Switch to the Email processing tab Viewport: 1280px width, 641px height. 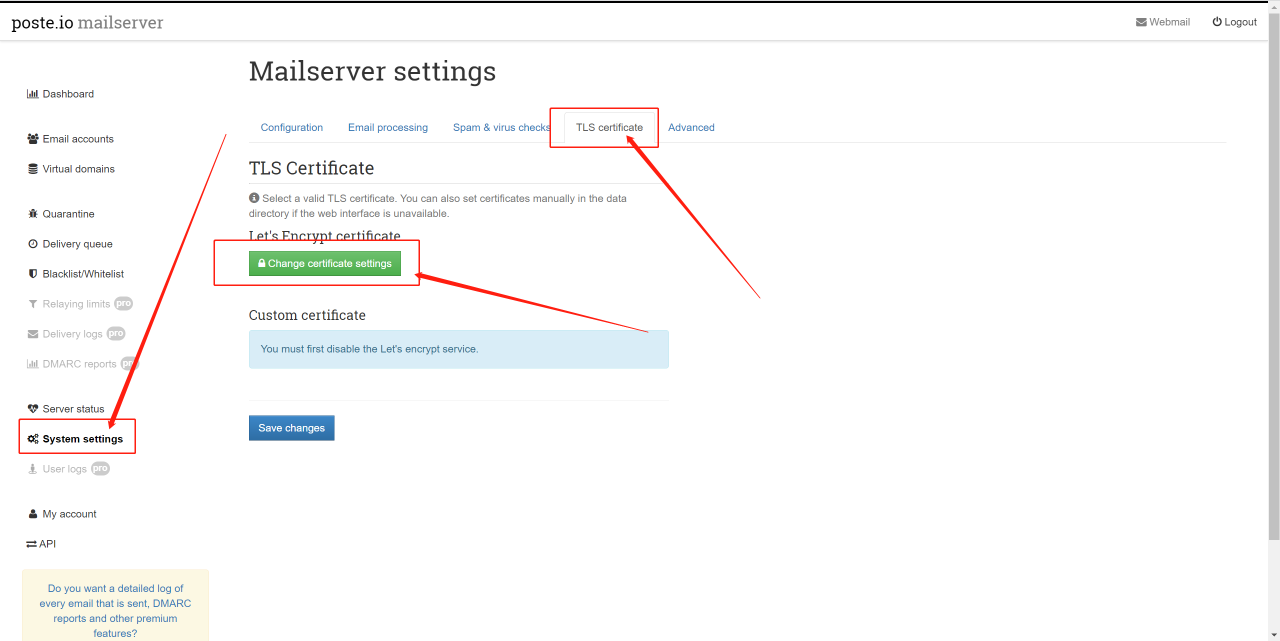387,127
